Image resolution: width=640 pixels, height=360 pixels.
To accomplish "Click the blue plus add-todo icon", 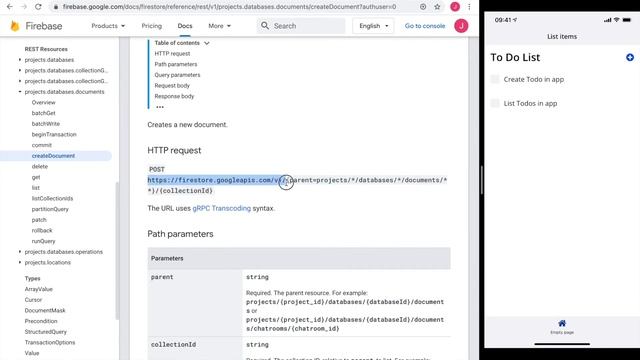I will coord(630,58).
